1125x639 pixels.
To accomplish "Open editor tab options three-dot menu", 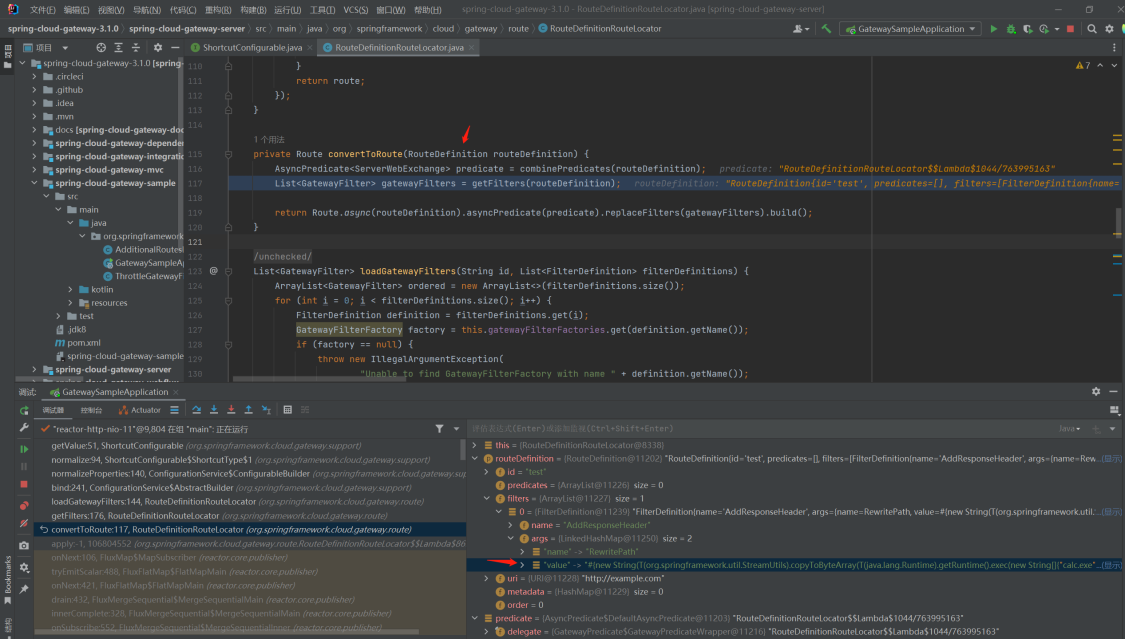I will (1114, 47).
